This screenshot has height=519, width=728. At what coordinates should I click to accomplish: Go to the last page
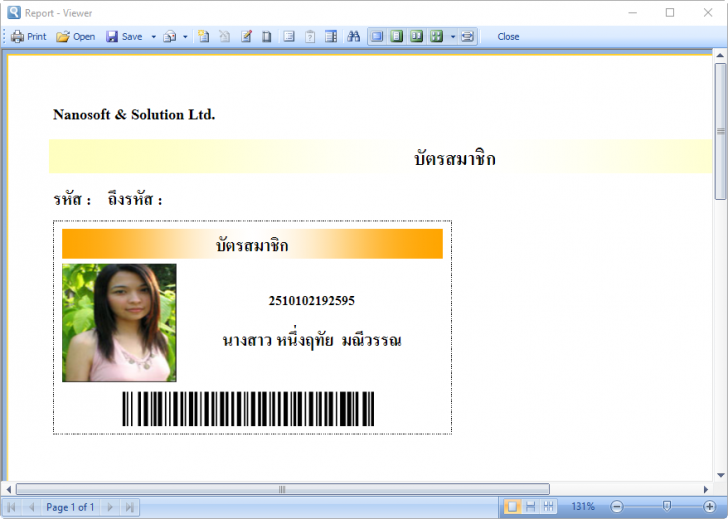click(130, 507)
